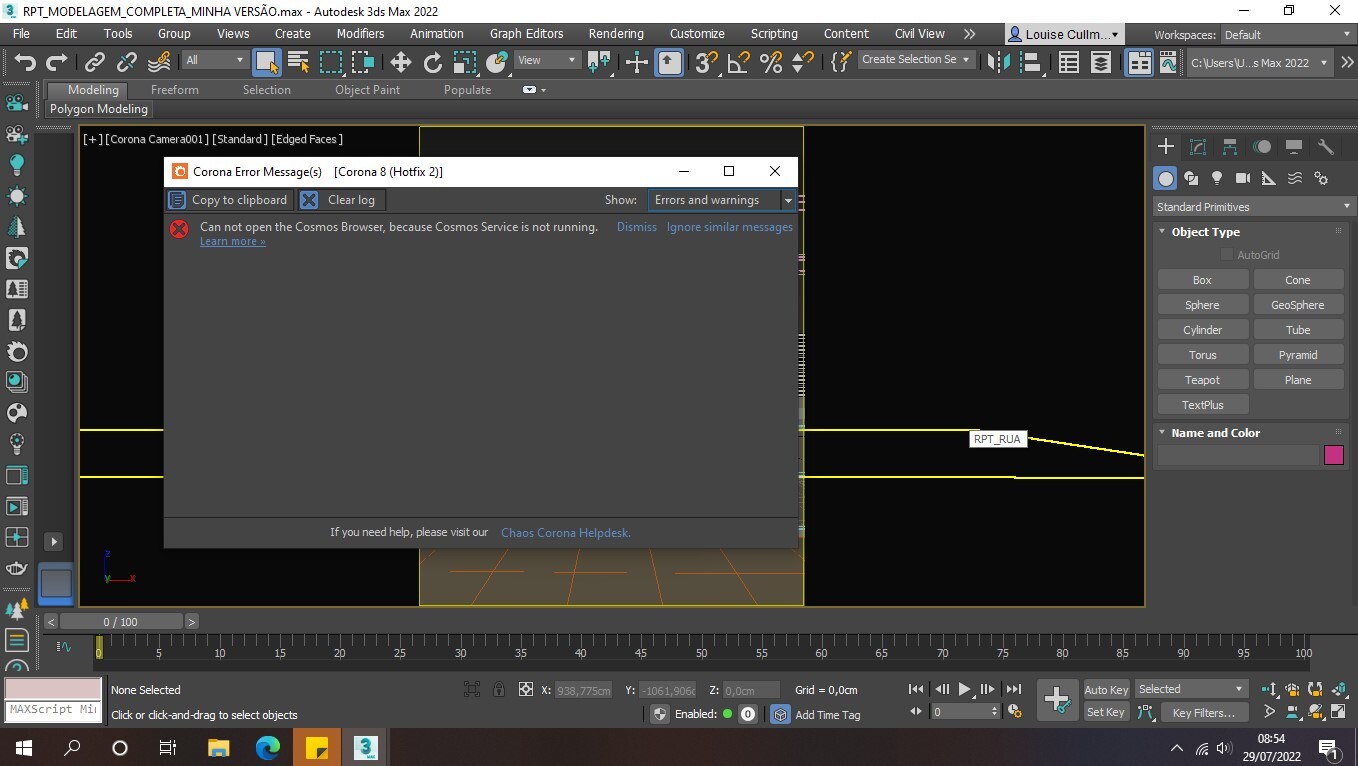Open Microsoft Edge from taskbar
Screen dimensions: 1358x766
pyautogui.click(x=268, y=747)
